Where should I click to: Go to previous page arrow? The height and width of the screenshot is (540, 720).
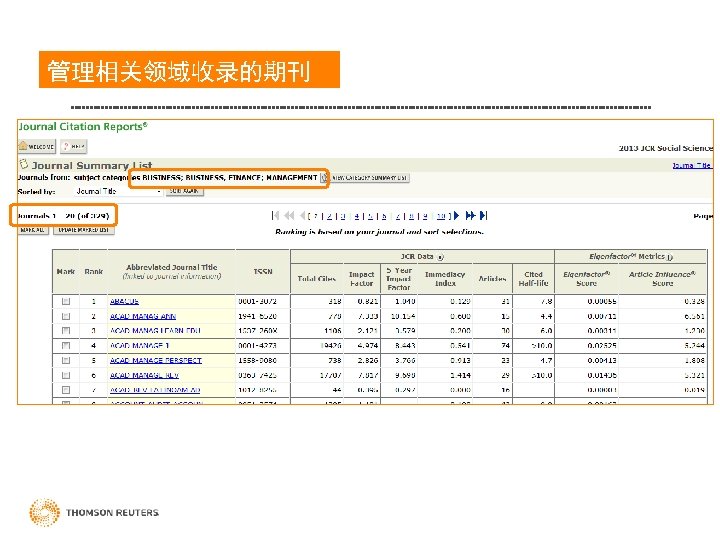(302, 215)
